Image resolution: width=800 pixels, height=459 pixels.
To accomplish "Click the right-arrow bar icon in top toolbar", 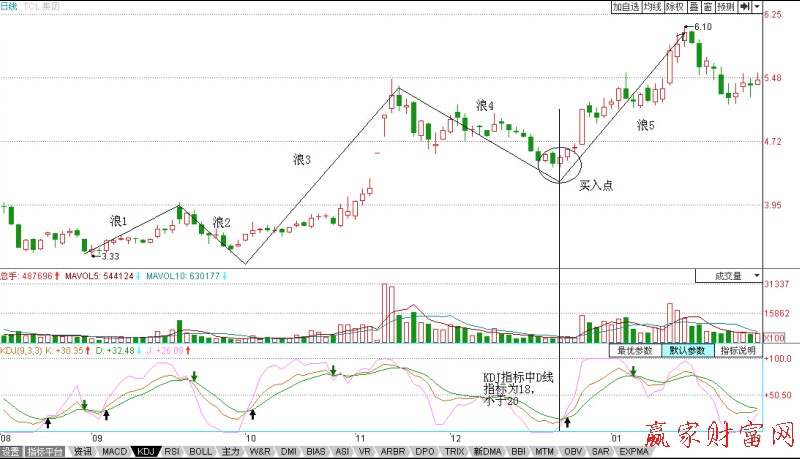I will (746, 7).
